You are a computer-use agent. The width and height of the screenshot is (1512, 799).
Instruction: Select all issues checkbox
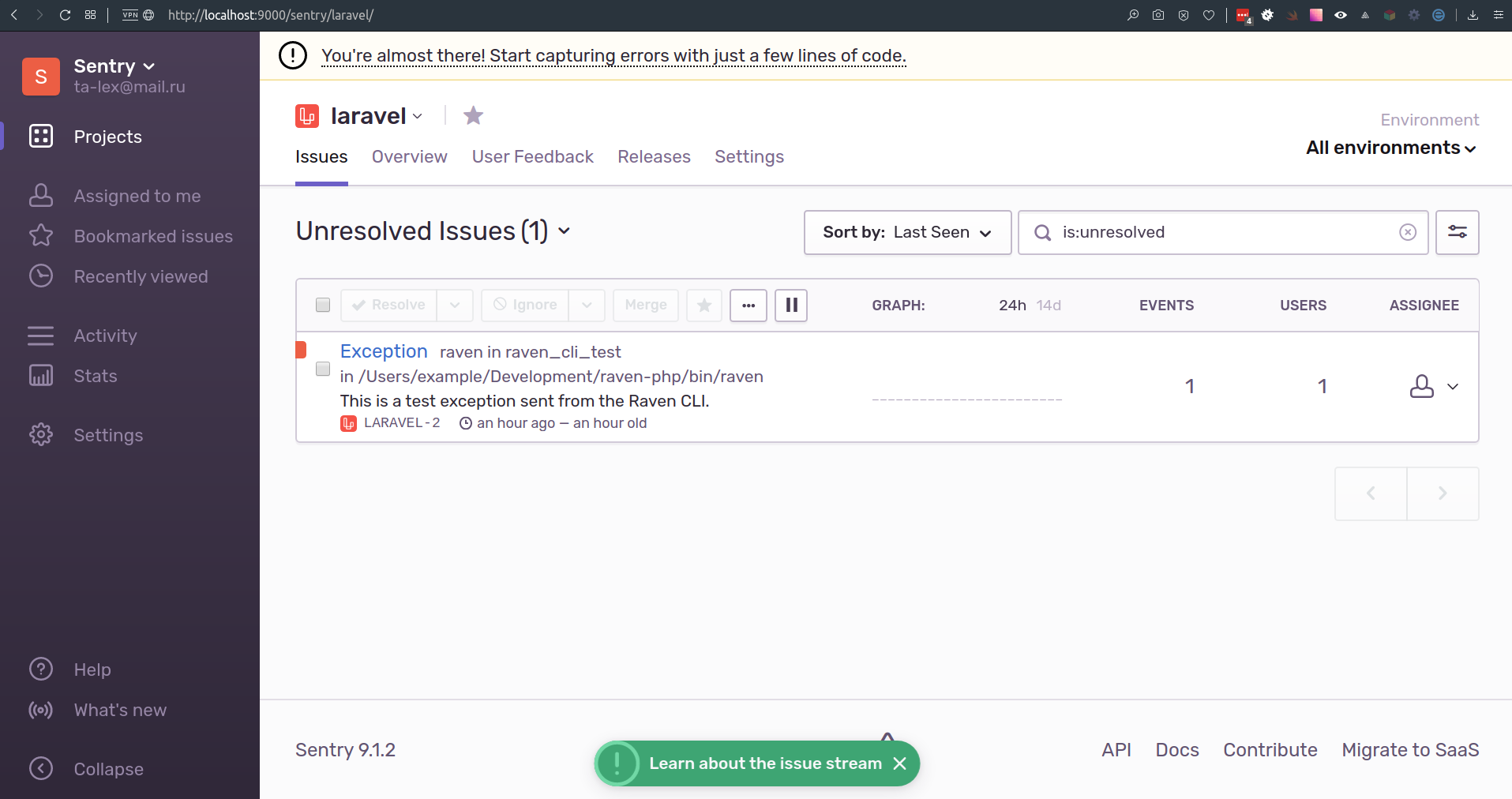pyautogui.click(x=323, y=305)
